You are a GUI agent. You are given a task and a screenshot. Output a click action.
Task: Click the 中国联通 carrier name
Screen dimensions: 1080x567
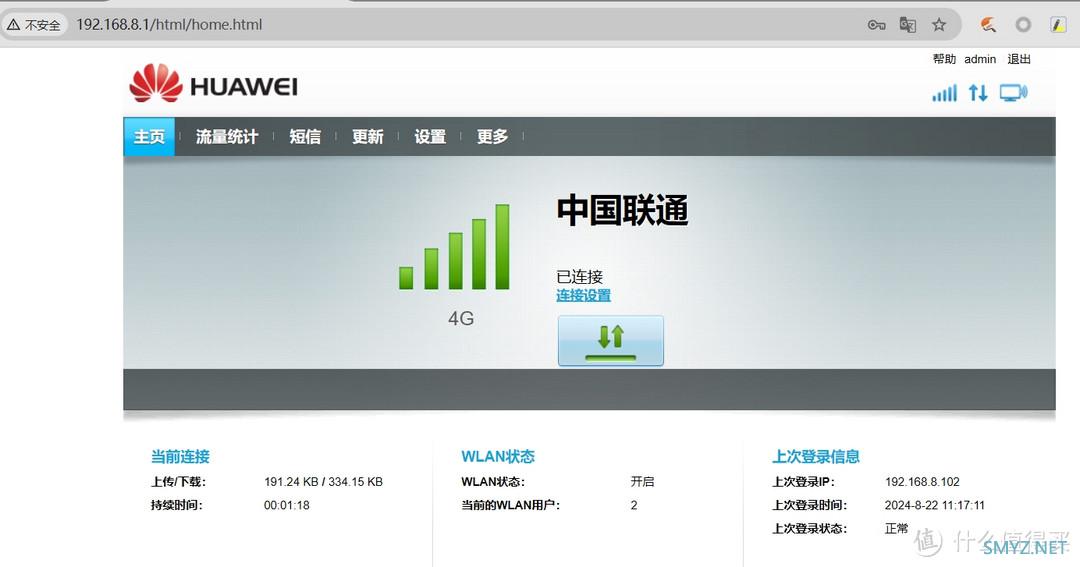pos(623,210)
